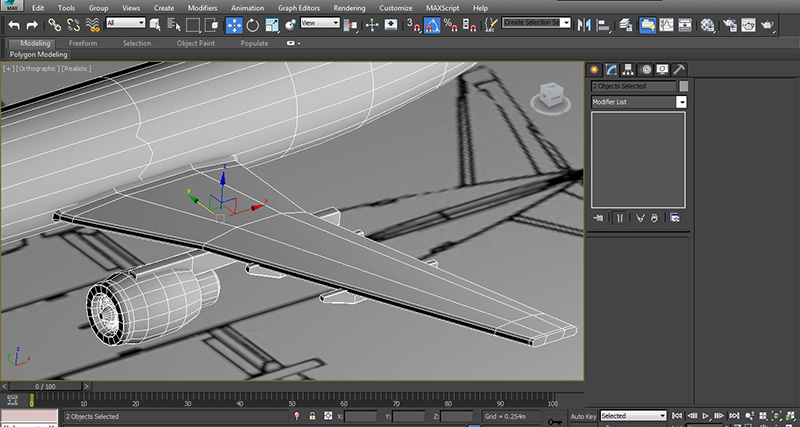Screen dimensions: 800x427
Task: Toggle the selection lock padlock icon
Action: coord(312,416)
